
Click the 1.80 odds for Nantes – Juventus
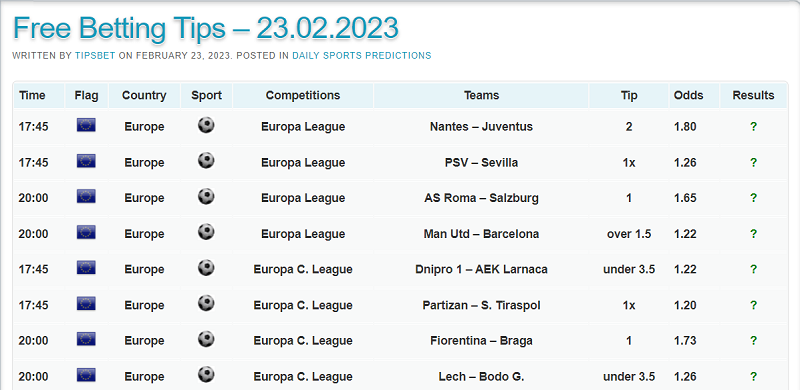[x=685, y=127]
